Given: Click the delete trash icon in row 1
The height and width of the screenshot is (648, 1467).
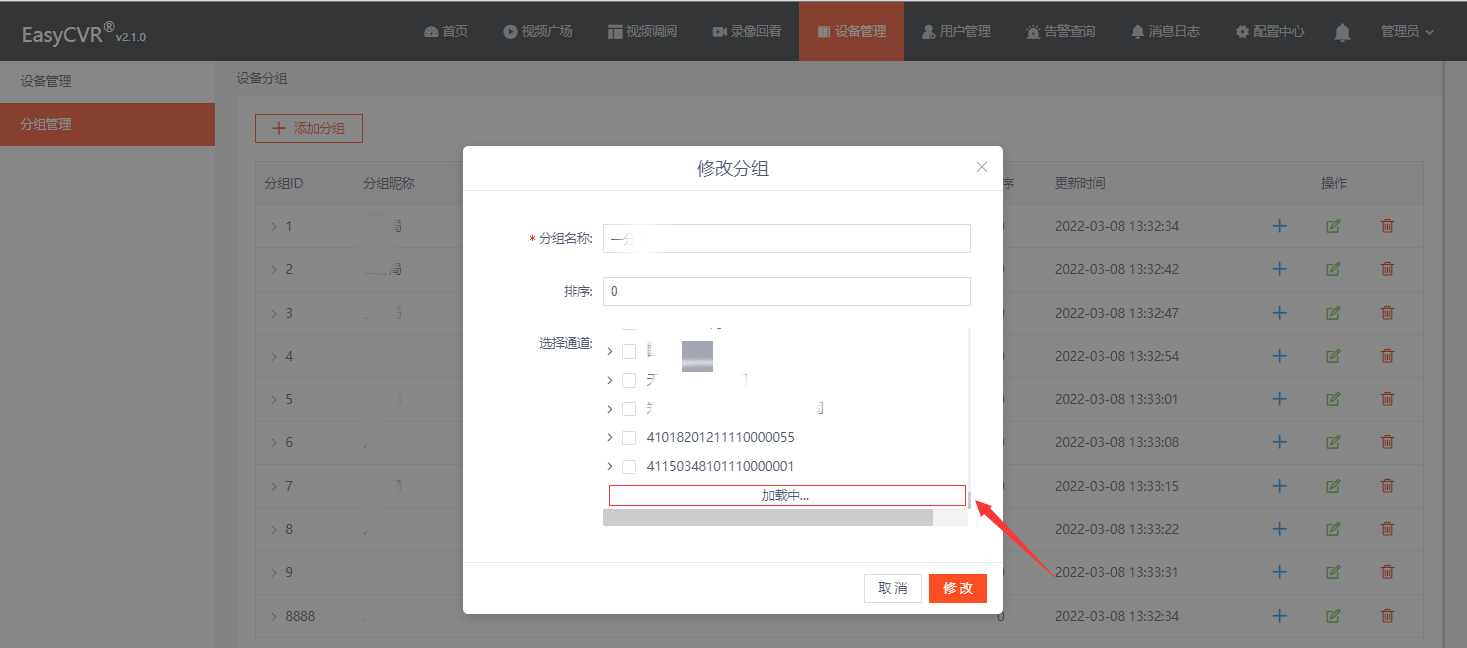Looking at the screenshot, I should [1387, 226].
